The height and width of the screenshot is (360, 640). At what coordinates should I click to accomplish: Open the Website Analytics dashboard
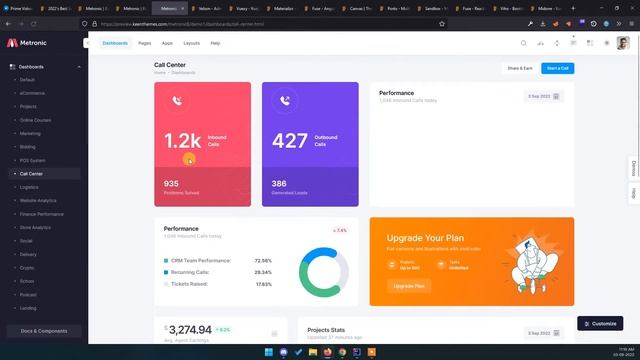tap(38, 200)
